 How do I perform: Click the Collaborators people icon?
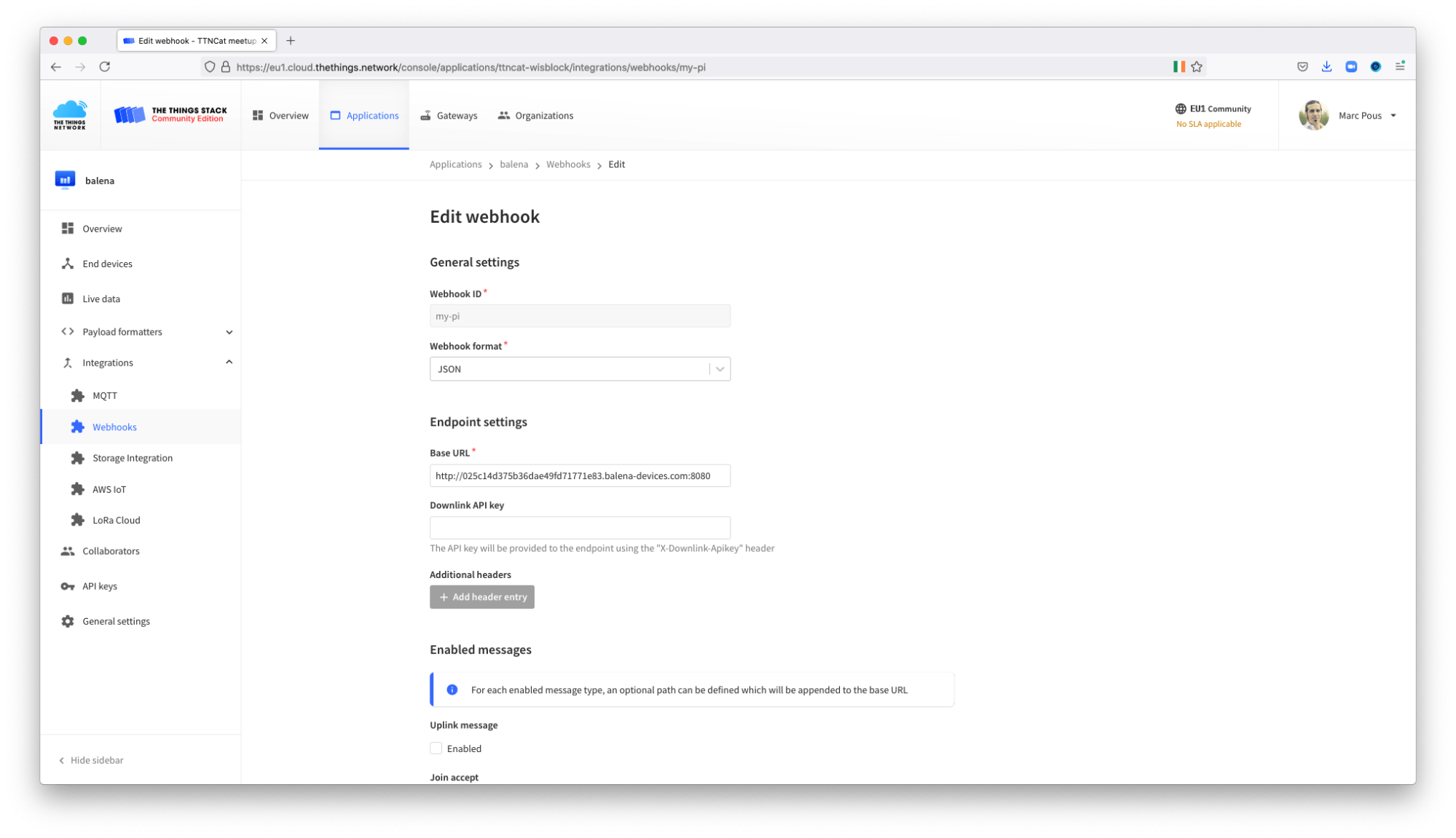click(x=68, y=551)
